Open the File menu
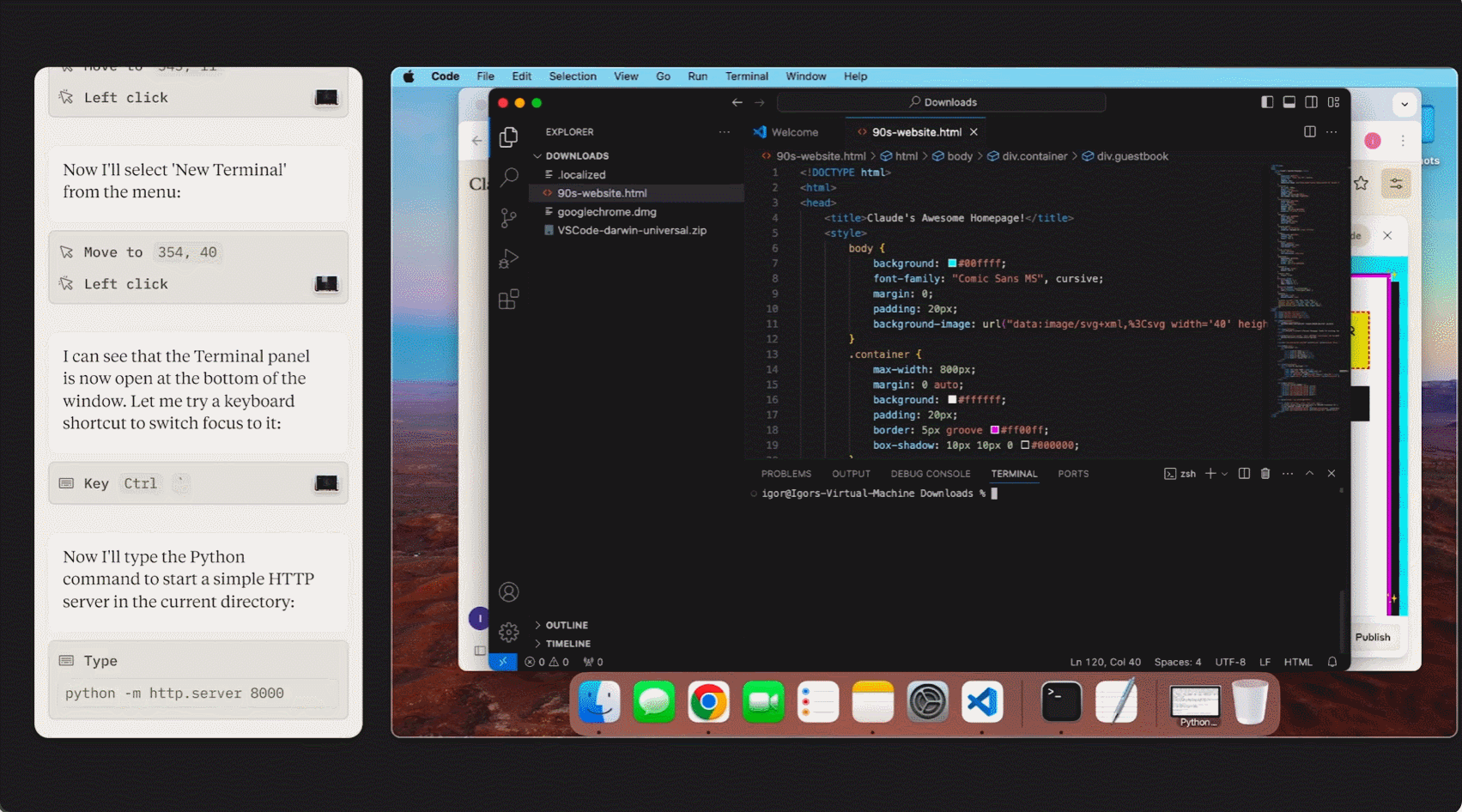 [x=485, y=76]
